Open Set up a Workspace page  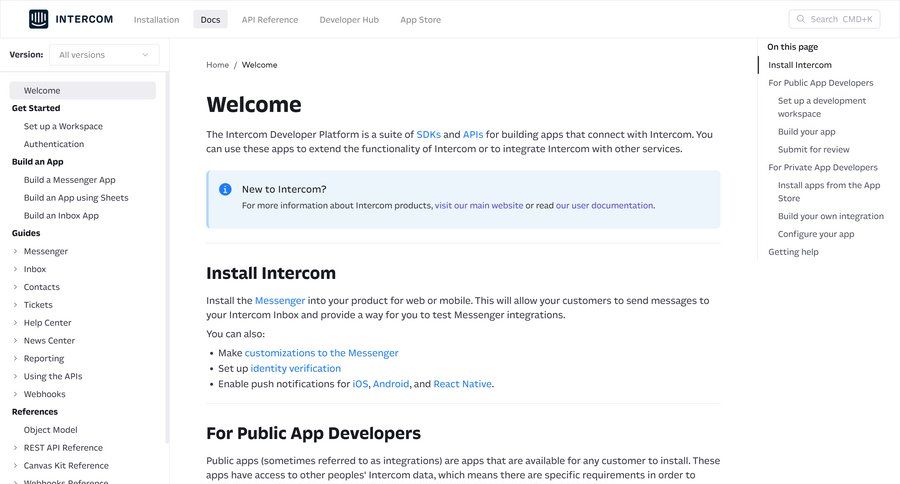pyautogui.click(x=63, y=126)
